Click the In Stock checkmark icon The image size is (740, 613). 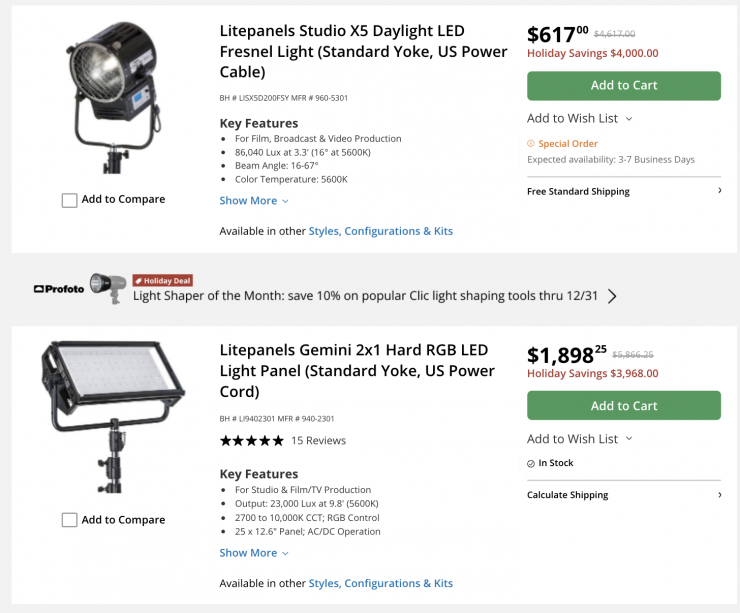coord(531,464)
